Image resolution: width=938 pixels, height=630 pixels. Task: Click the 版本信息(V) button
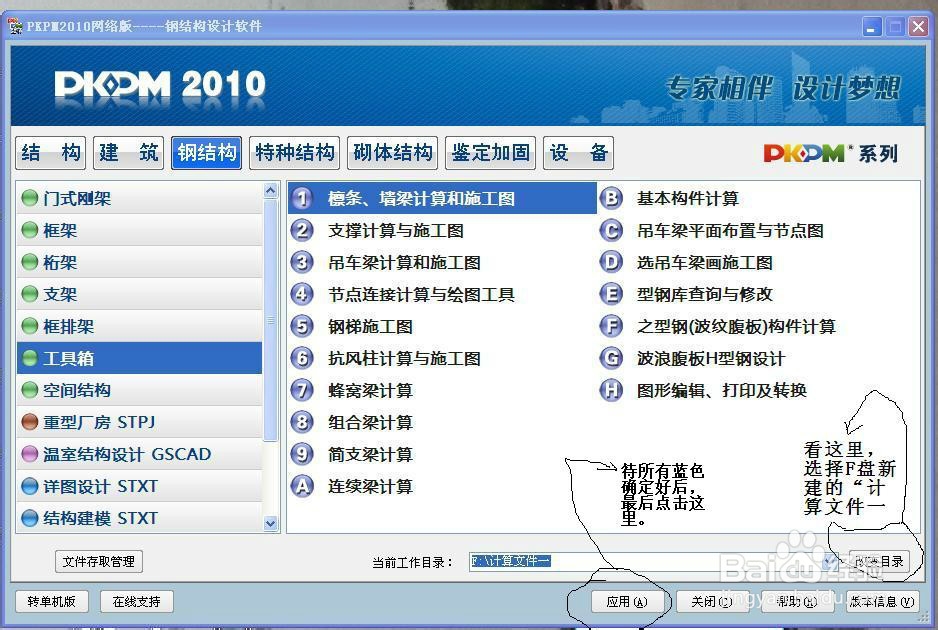point(882,601)
